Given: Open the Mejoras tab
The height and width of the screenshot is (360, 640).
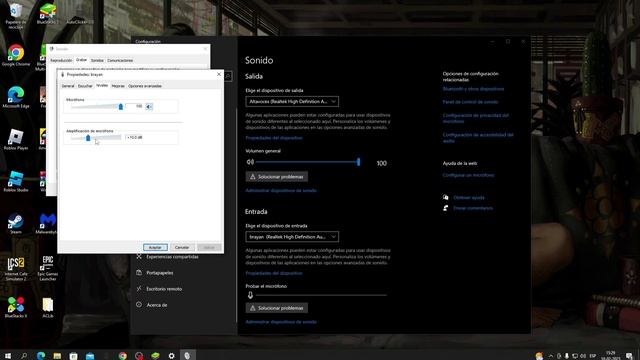Looking at the screenshot, I should [118, 86].
